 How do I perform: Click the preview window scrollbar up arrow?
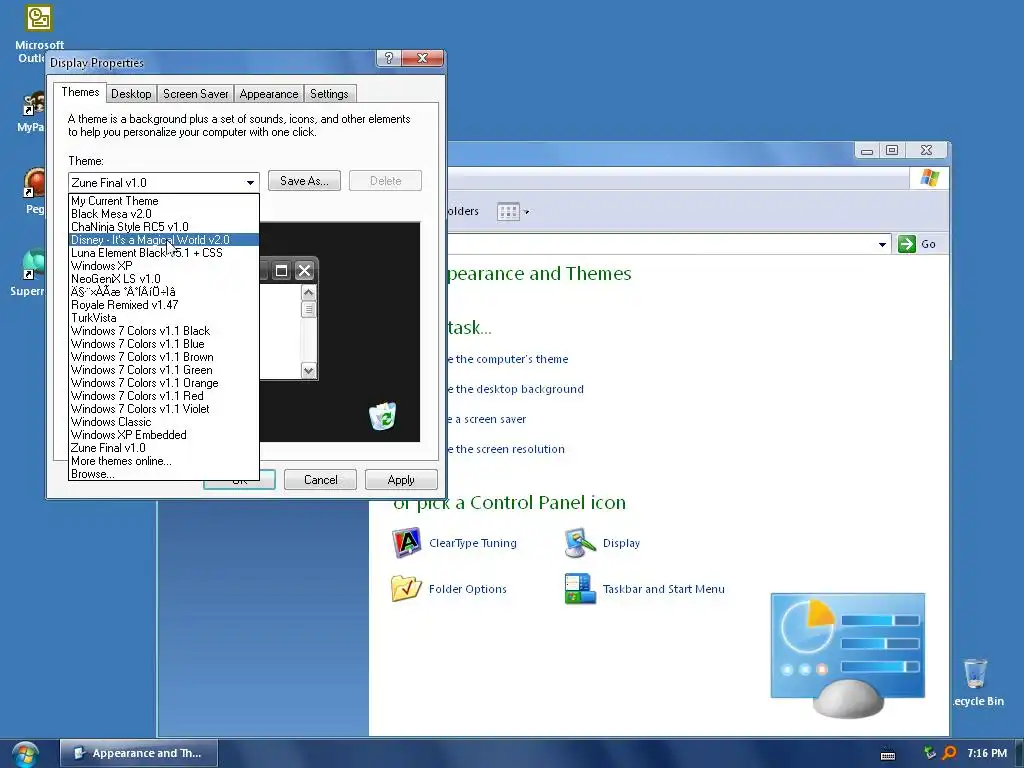click(x=309, y=293)
